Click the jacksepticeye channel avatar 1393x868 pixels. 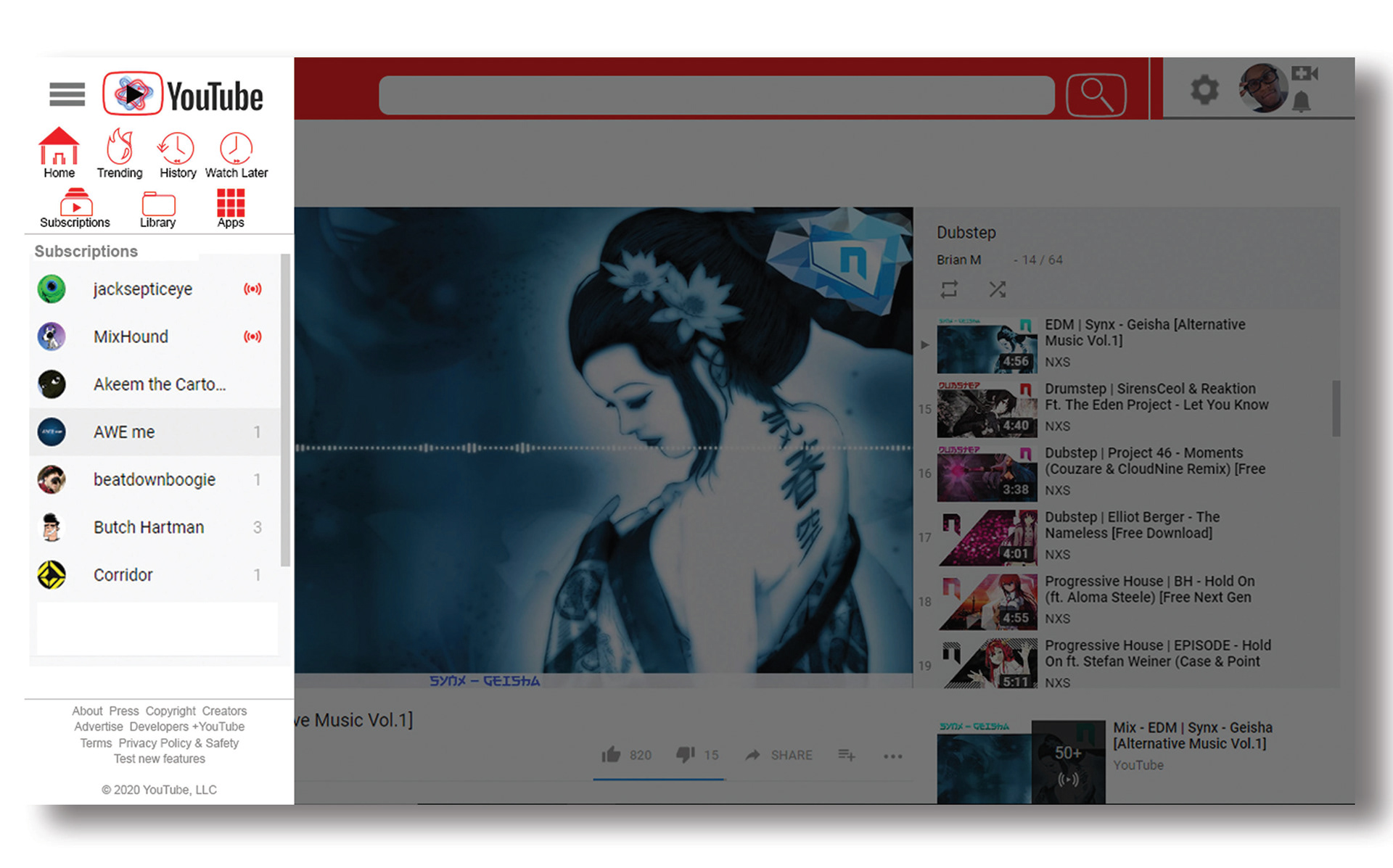pyautogui.click(x=52, y=289)
